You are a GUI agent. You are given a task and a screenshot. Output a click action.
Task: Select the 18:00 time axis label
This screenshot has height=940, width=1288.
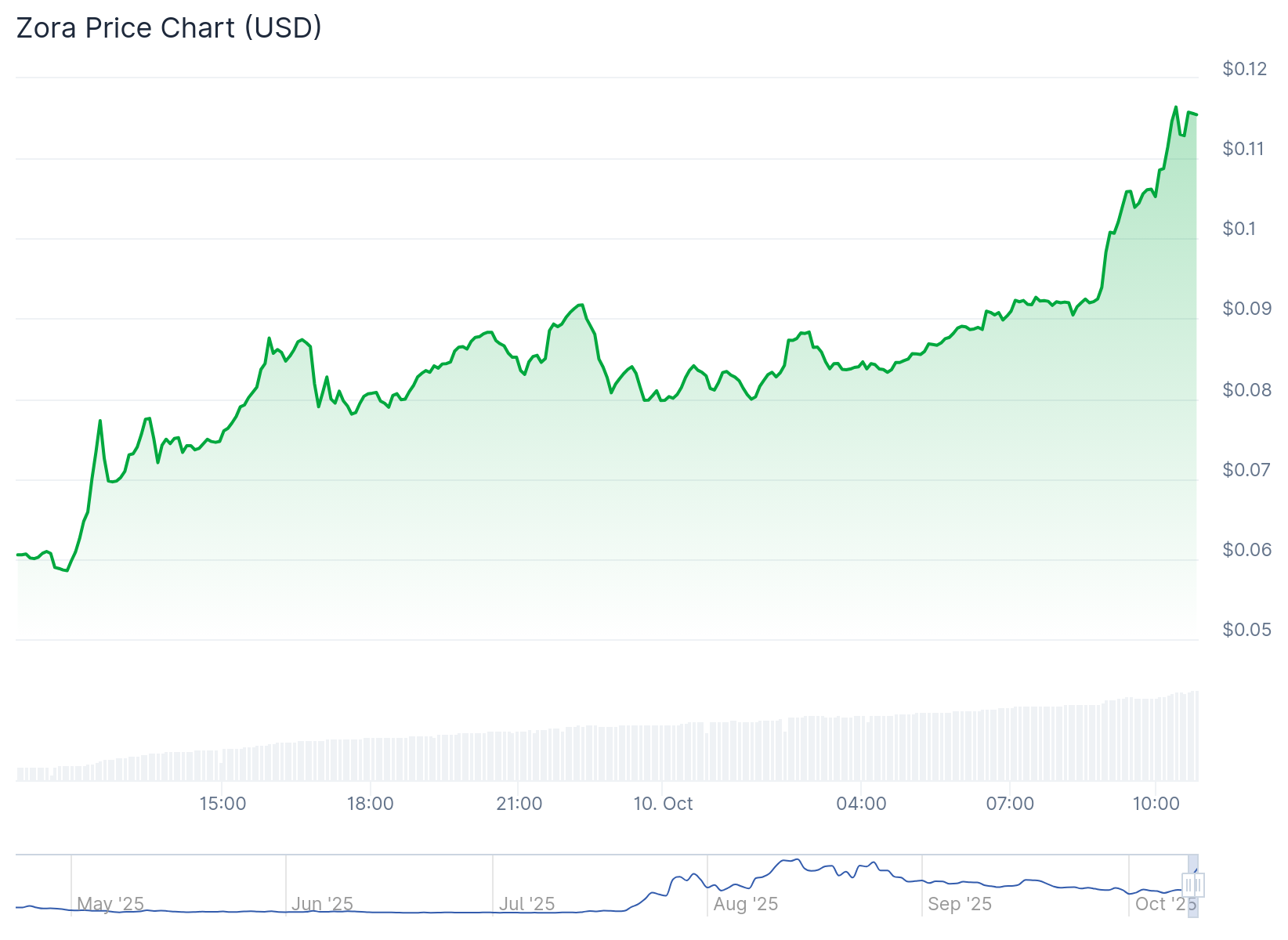[x=371, y=804]
